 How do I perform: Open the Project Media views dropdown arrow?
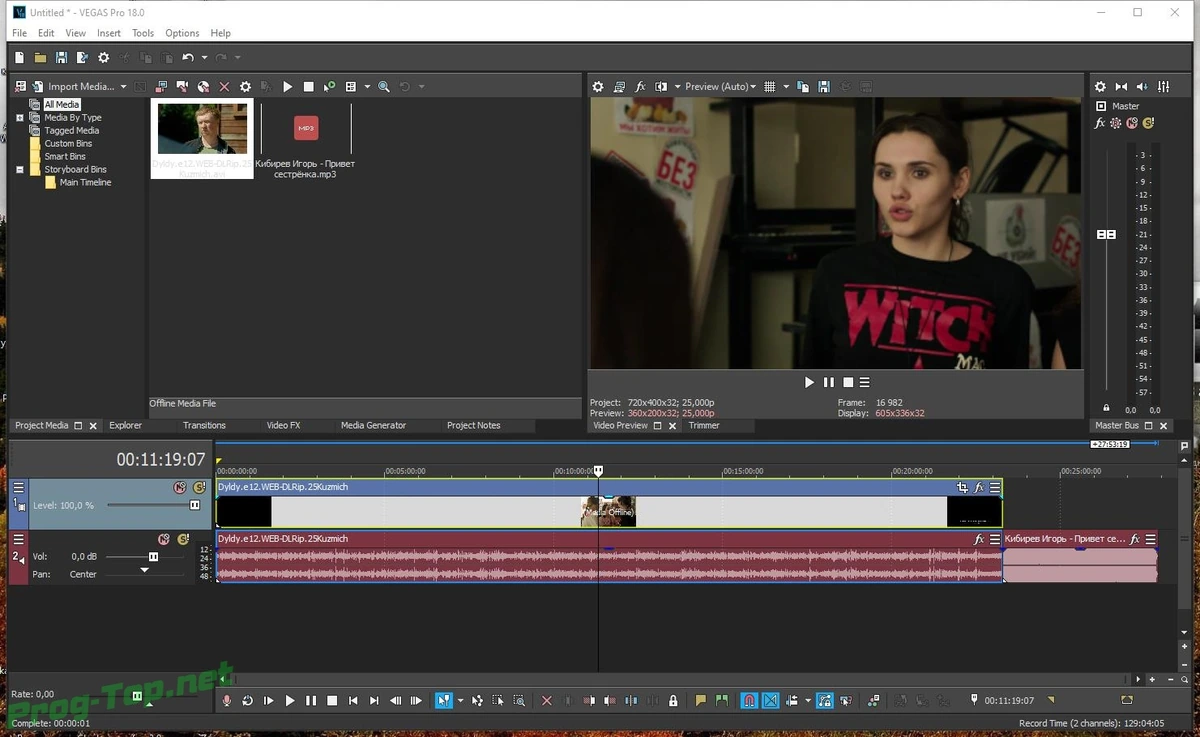pyautogui.click(x=367, y=87)
